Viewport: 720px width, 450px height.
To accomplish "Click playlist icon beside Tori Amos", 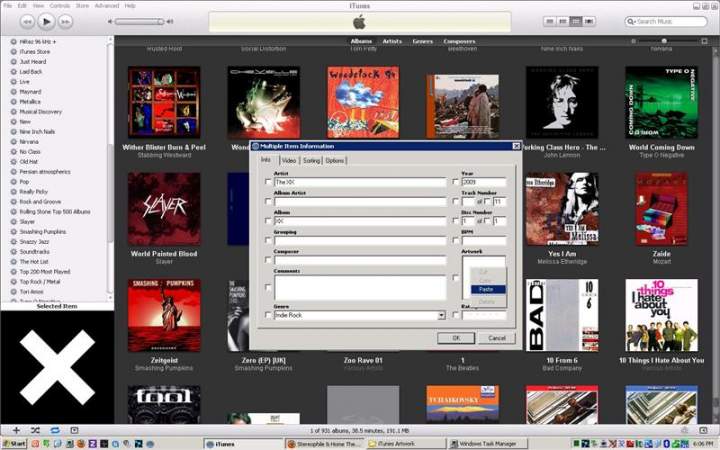I will 13,292.
